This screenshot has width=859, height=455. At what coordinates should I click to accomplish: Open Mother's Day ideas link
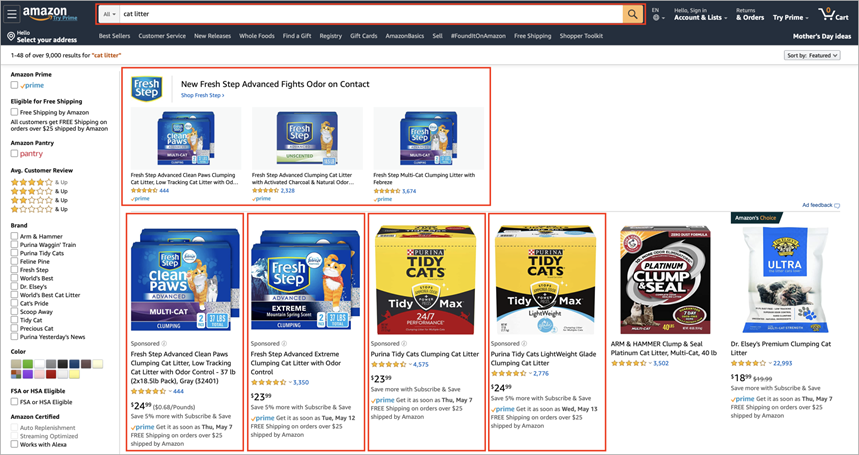pos(821,37)
